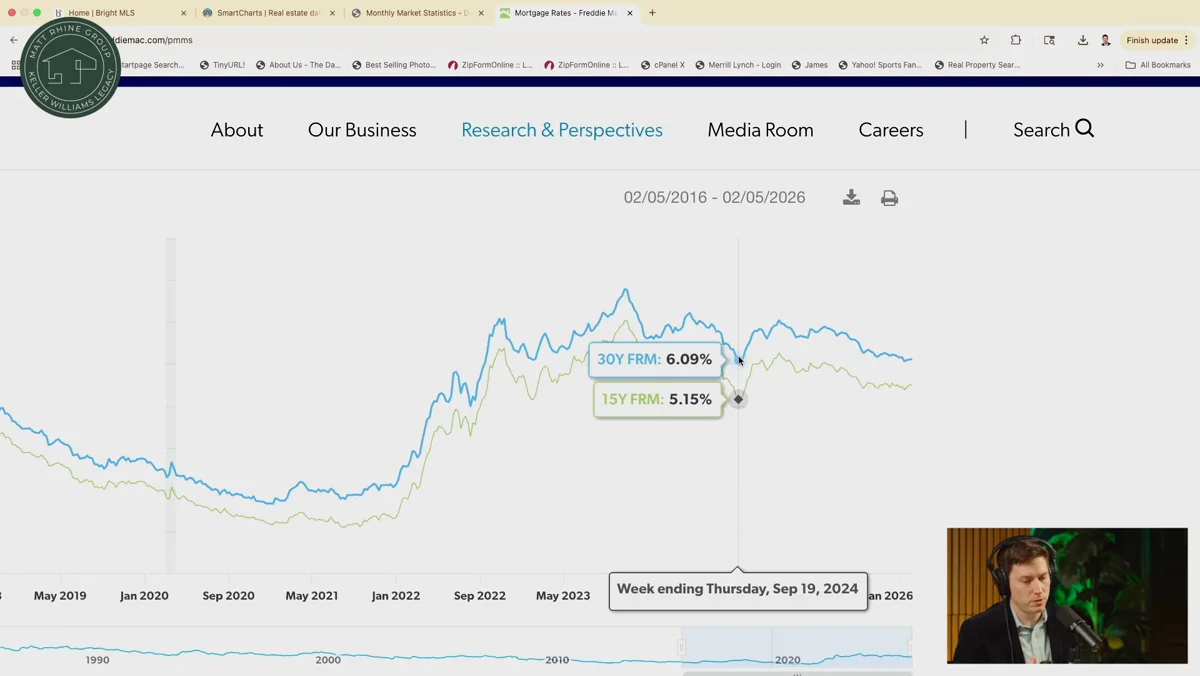This screenshot has height=676, width=1200.
Task: Click the Sep 2022 axis label
Action: click(x=479, y=596)
